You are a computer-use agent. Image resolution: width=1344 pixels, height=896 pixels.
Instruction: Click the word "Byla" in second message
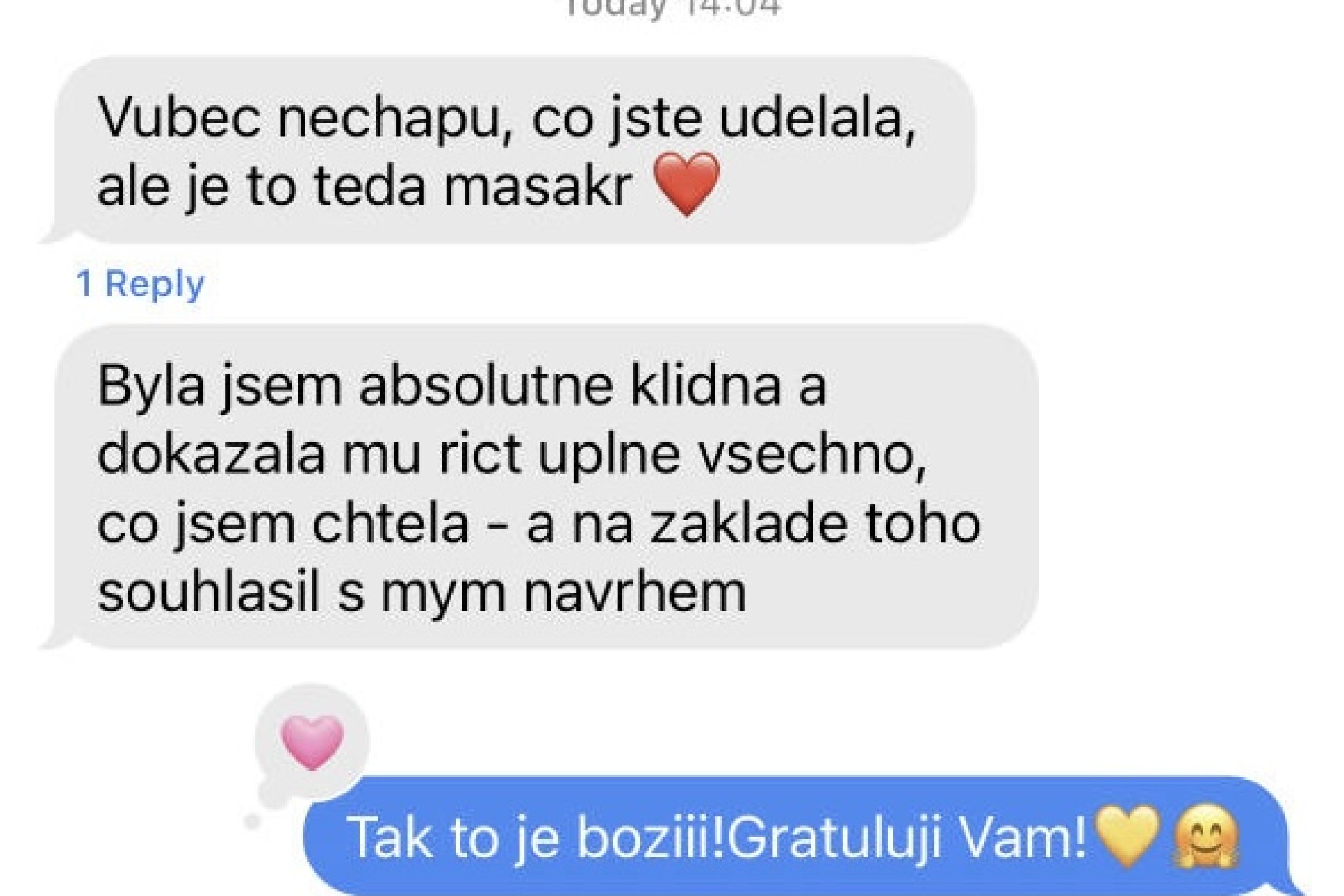(151, 386)
